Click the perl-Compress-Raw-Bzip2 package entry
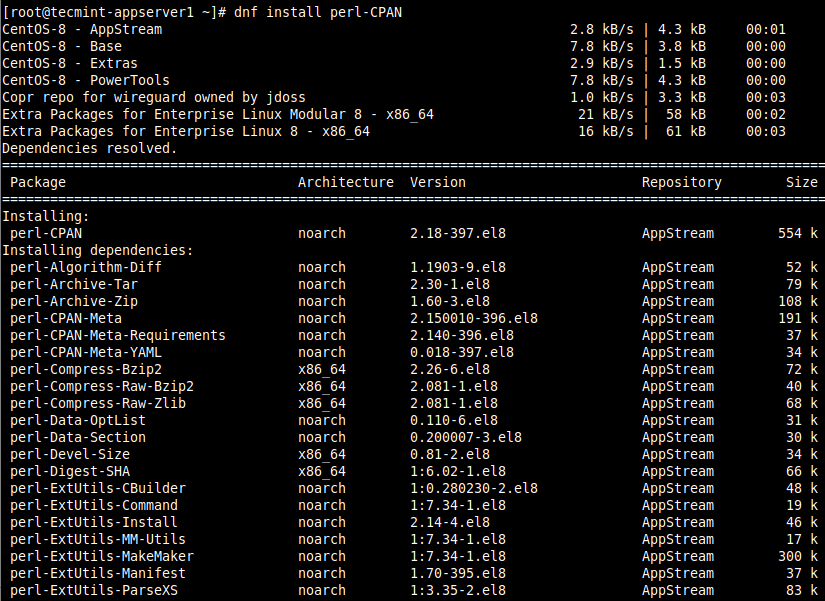Viewport: 825px width, 601px height. [102, 386]
